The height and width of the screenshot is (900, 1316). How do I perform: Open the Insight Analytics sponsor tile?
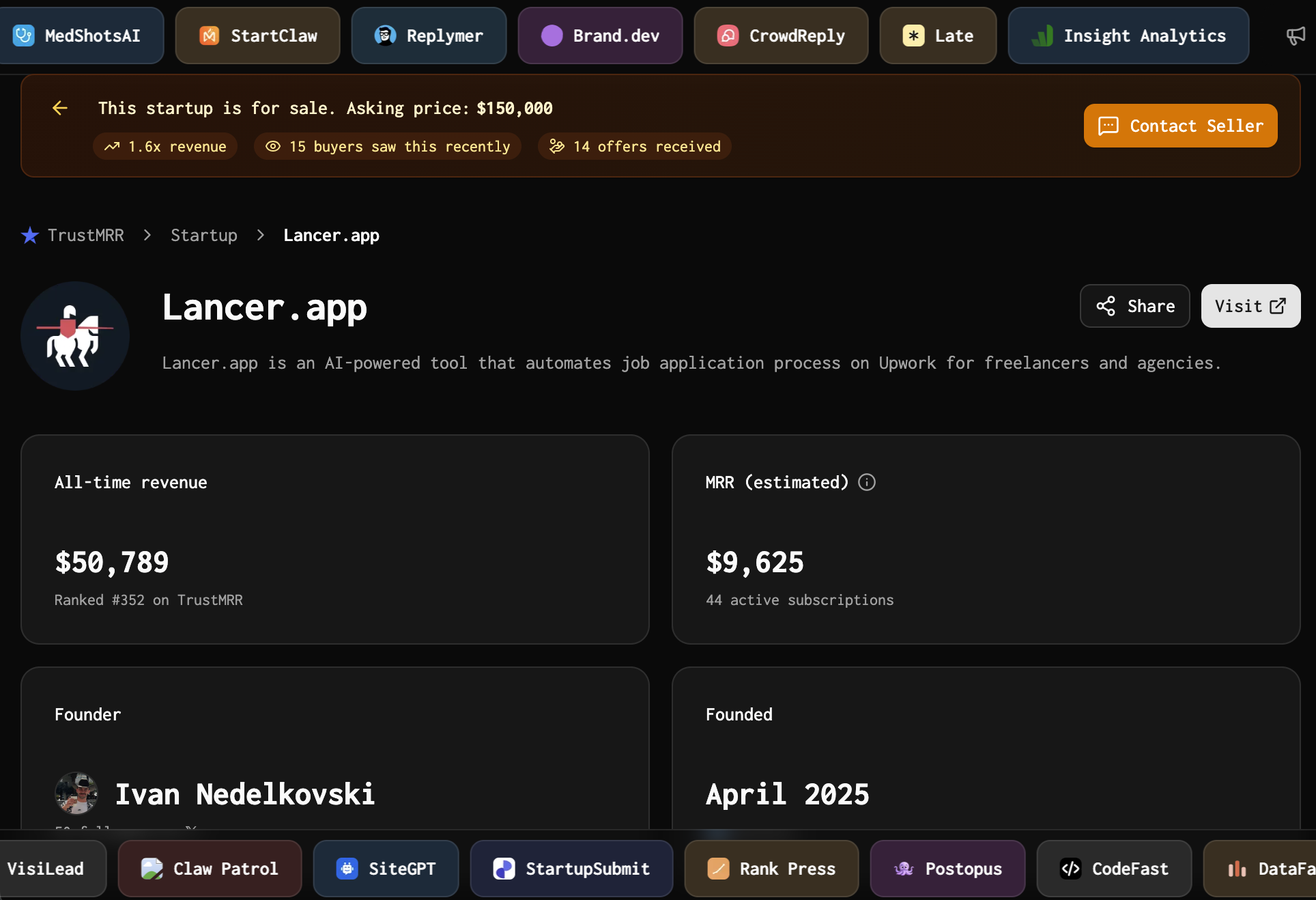pos(1128,36)
